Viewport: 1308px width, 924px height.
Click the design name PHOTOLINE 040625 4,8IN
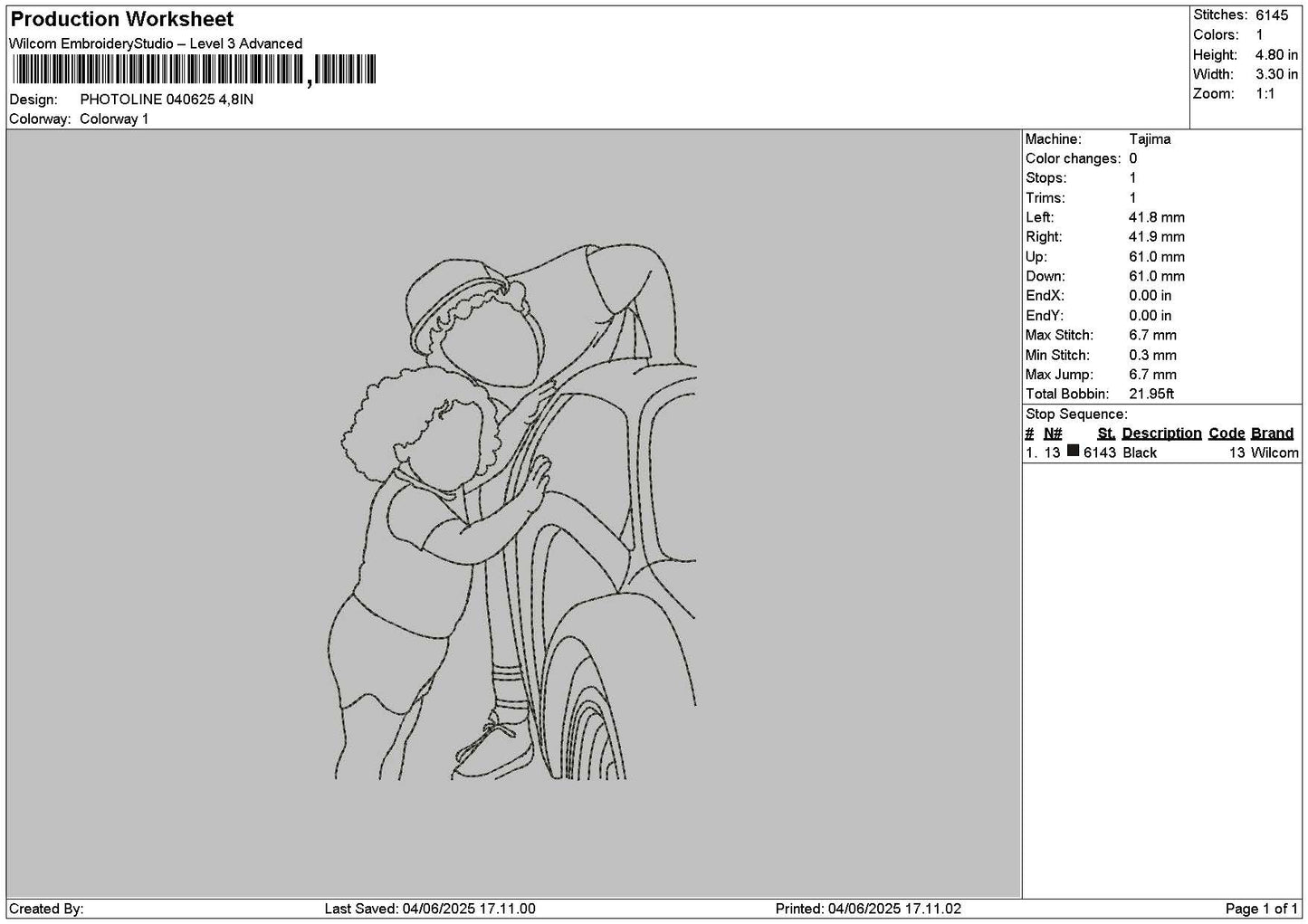tap(167, 100)
